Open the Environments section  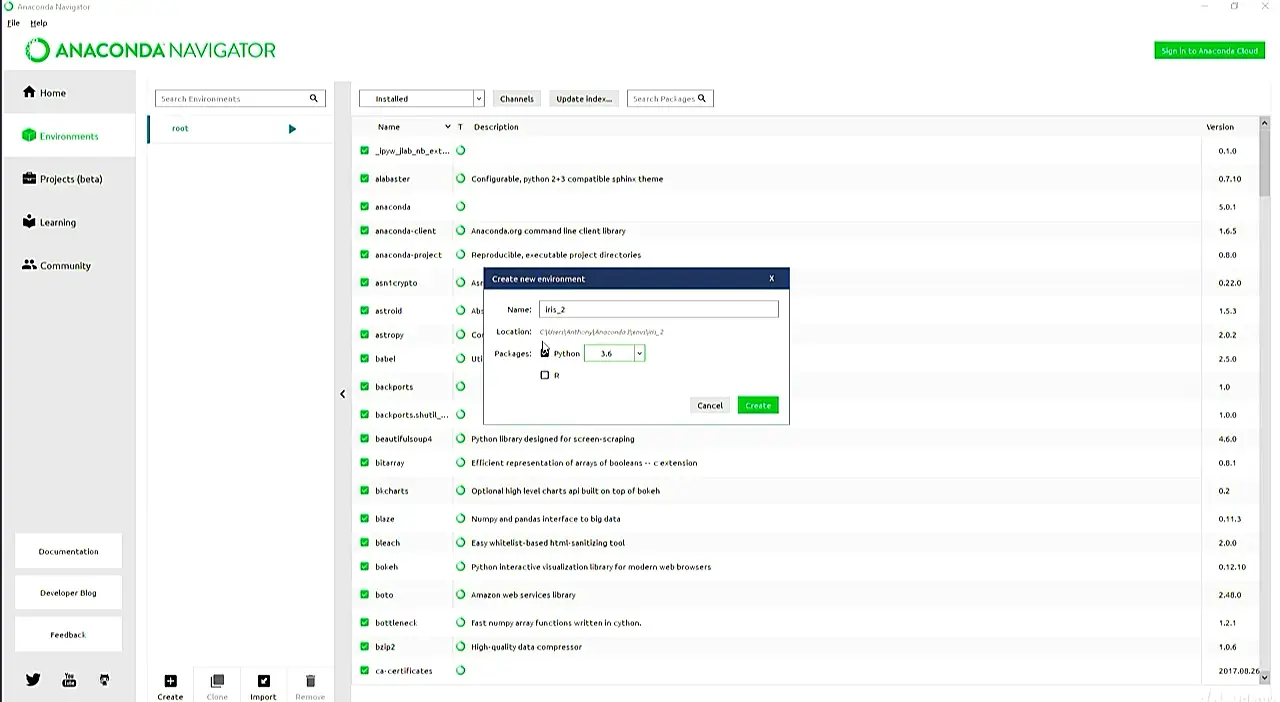(68, 136)
